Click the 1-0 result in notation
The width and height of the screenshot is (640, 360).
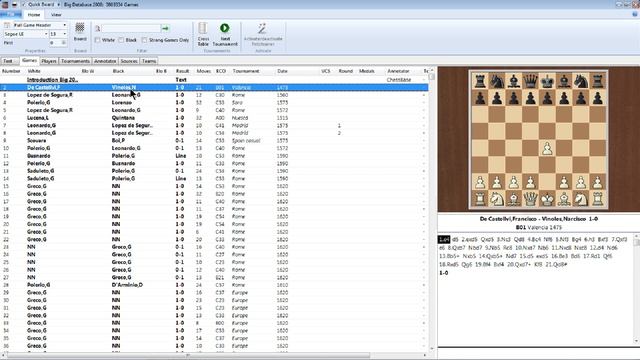click(x=444, y=273)
